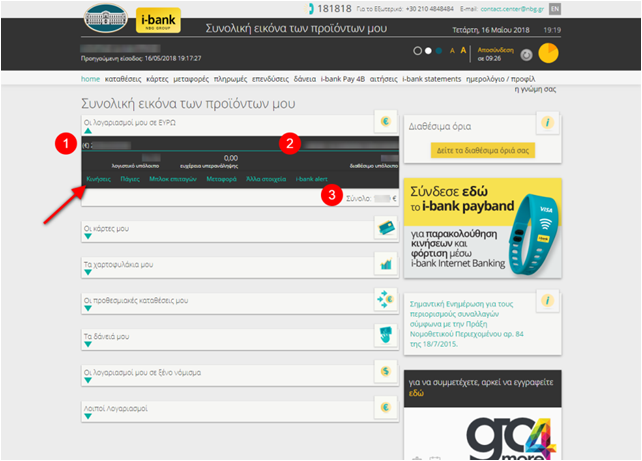Click the term deposits arrows icon
This screenshot has width=642, height=461.
point(386,299)
